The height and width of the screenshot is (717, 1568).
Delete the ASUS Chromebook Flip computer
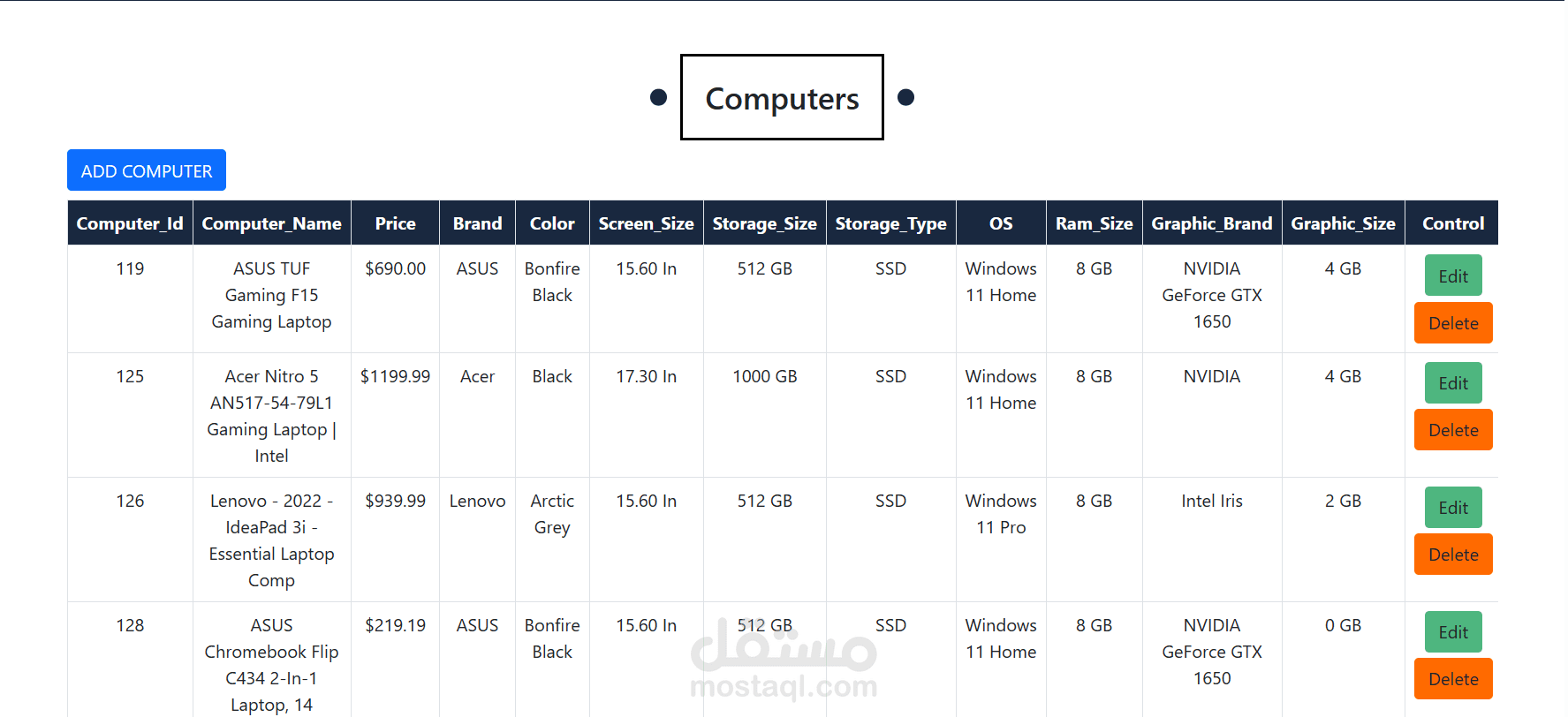point(1453,679)
